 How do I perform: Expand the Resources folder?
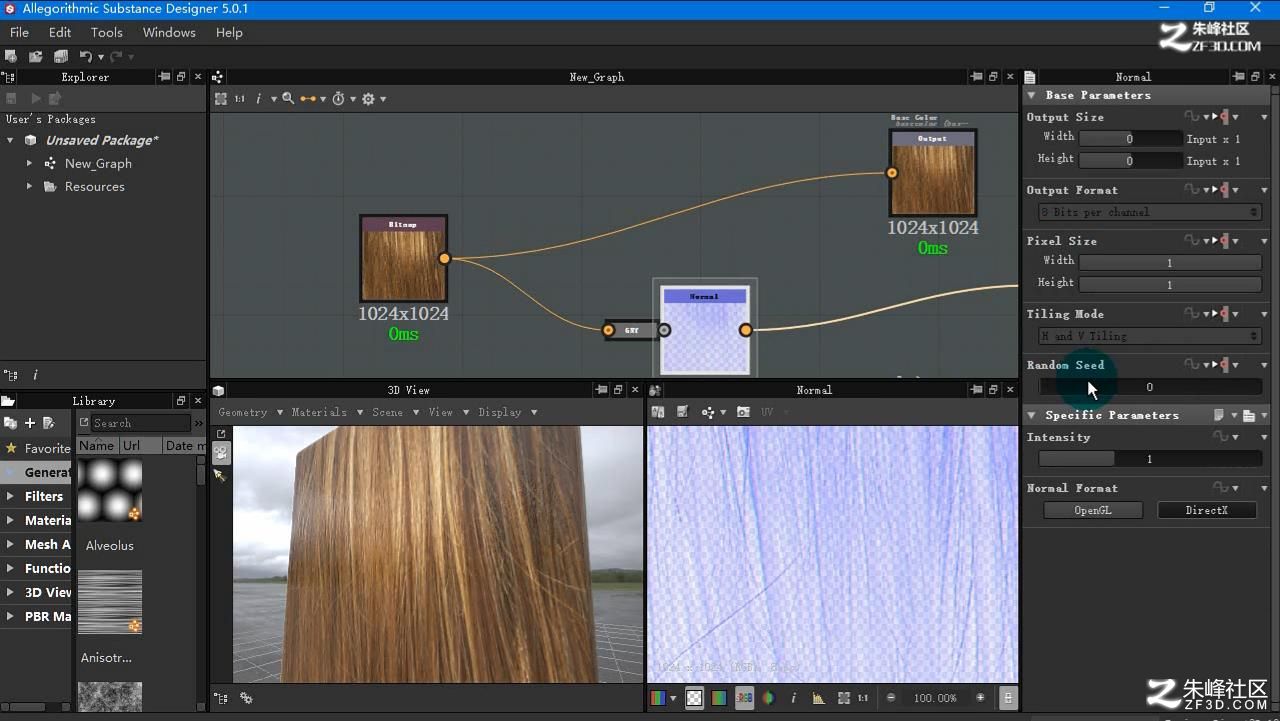[x=29, y=186]
